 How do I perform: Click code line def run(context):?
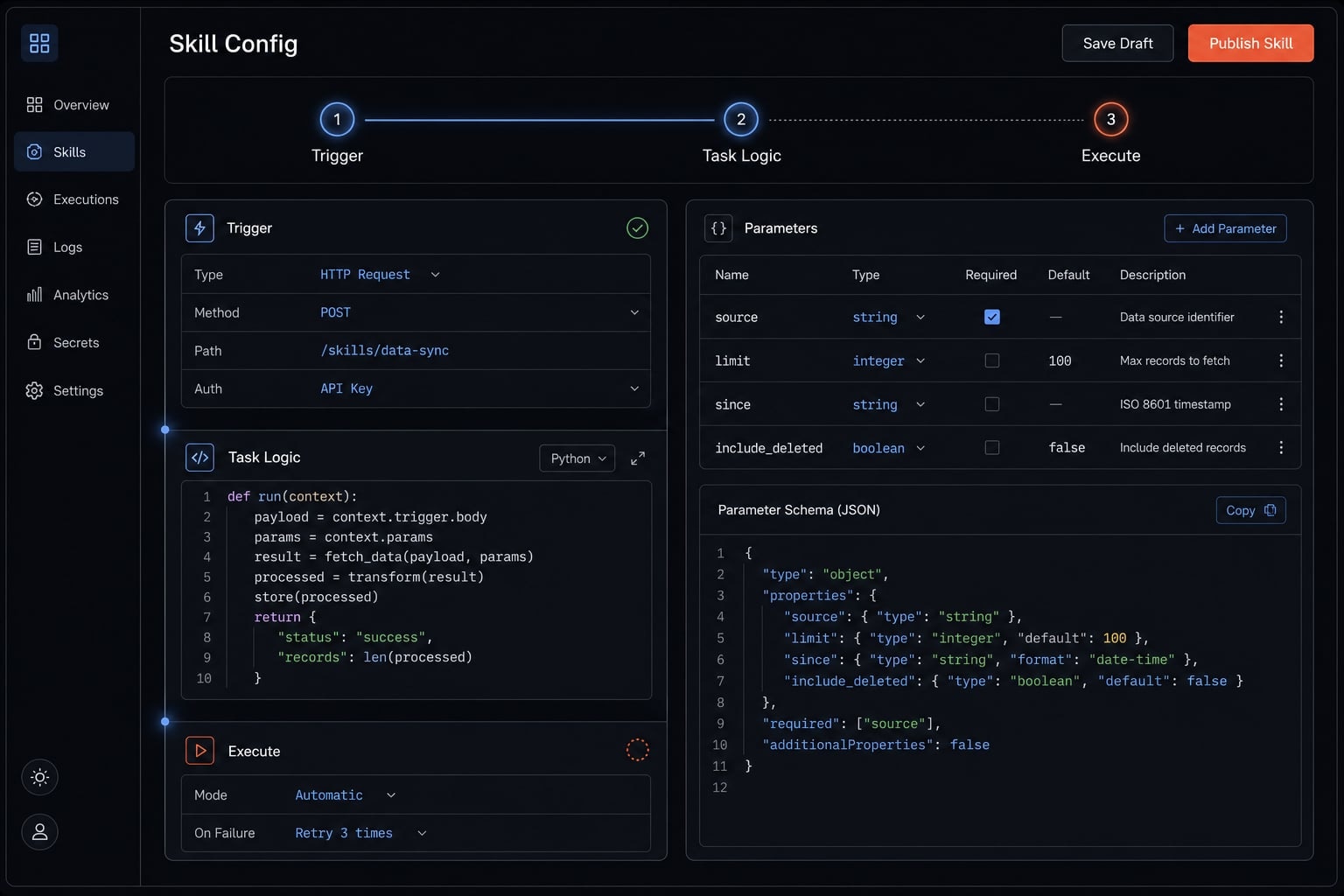(x=292, y=496)
